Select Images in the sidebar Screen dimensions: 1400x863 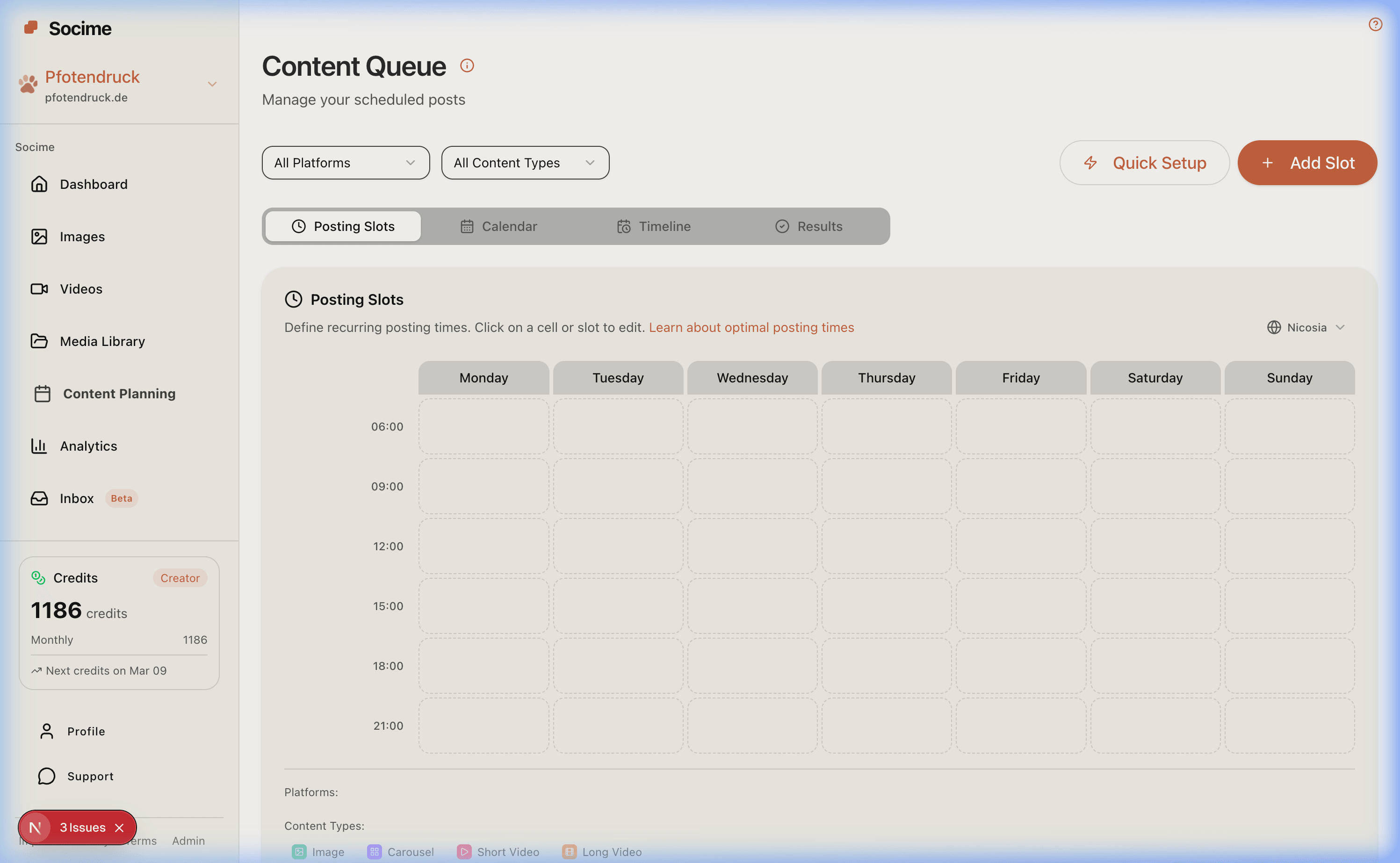pos(82,236)
